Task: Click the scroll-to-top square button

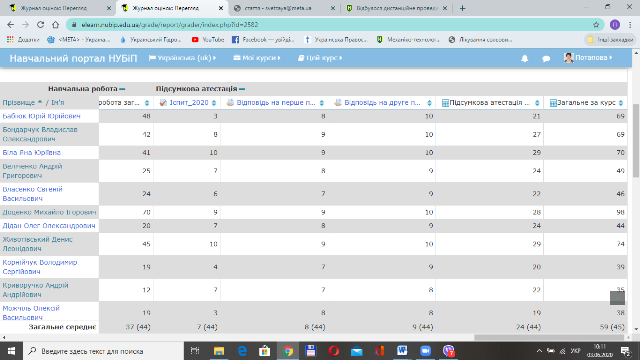Action: click(617, 298)
